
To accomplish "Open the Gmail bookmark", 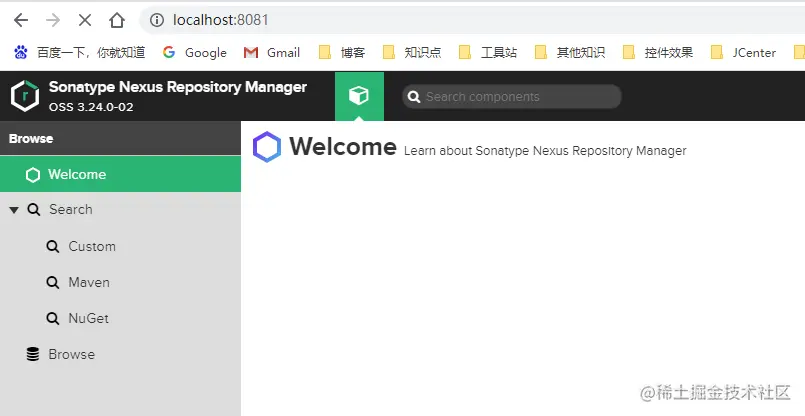I will (272, 52).
